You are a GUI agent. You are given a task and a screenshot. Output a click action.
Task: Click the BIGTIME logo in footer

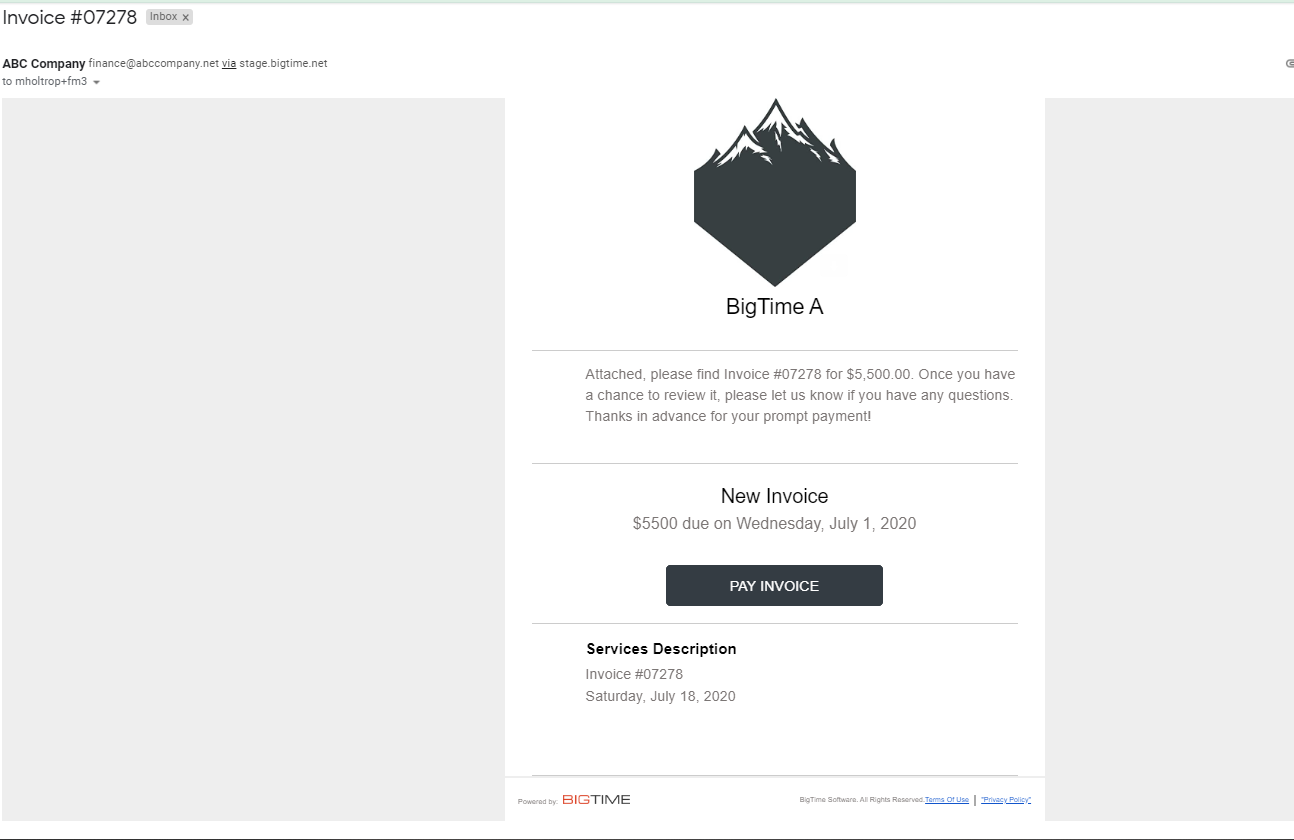pyautogui.click(x=596, y=799)
